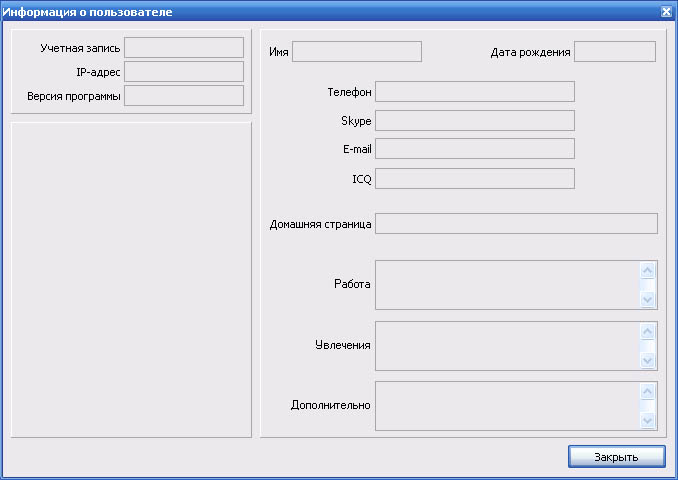Click the Версия программы field
Viewport: 678px width, 480px height.
(183, 96)
